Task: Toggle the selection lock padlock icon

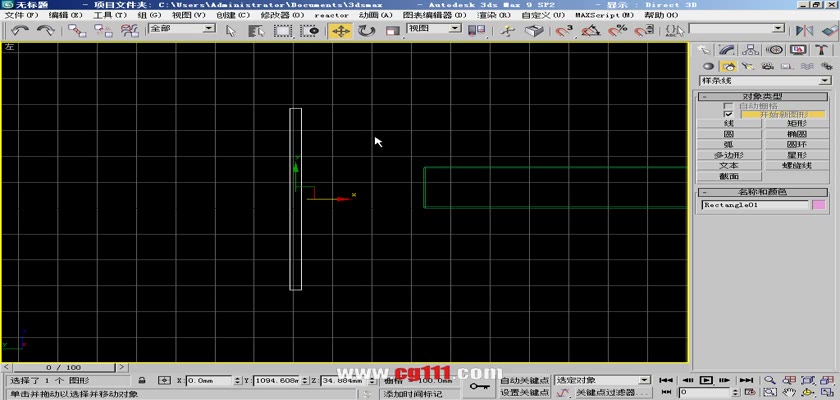Action: pyautogui.click(x=142, y=380)
